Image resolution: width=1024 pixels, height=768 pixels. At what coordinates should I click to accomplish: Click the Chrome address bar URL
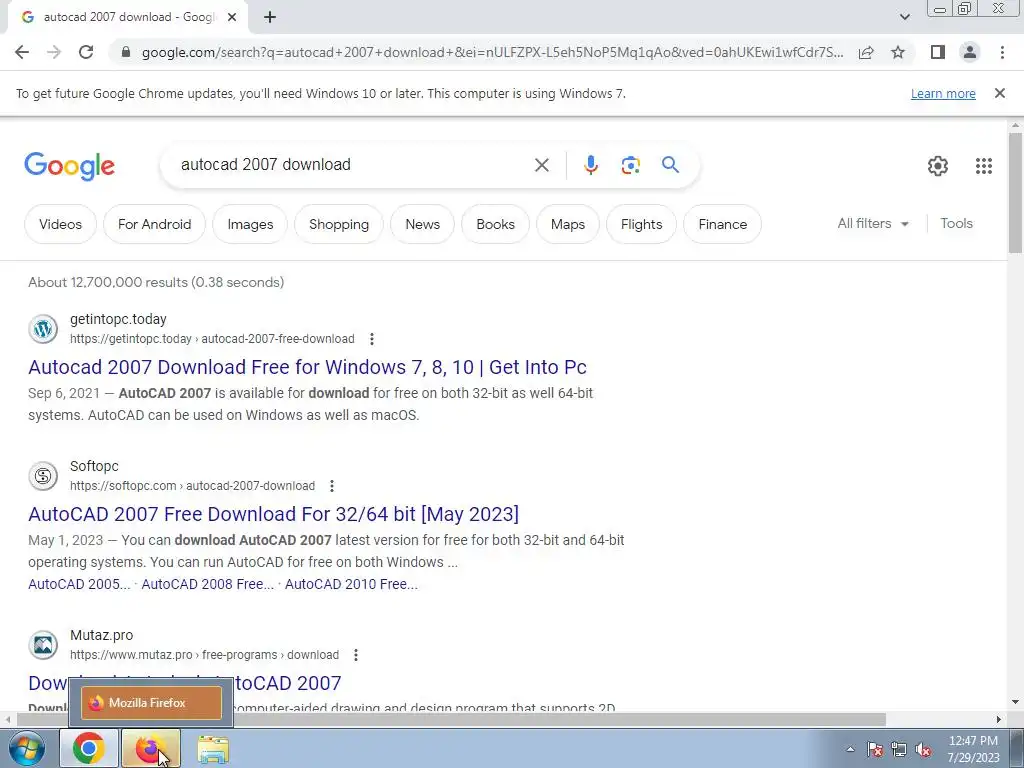492,52
